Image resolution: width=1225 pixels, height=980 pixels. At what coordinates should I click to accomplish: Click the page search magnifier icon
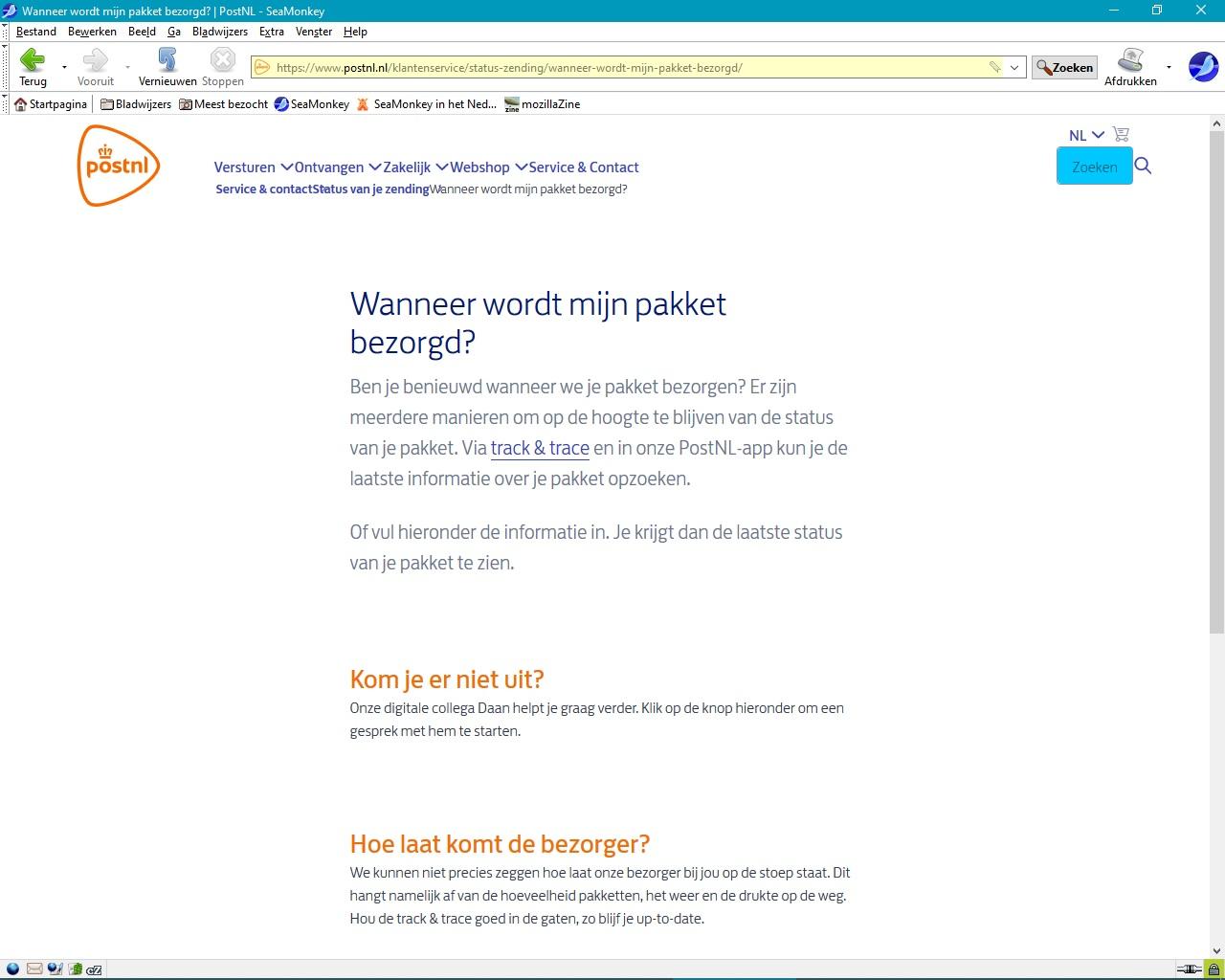coord(1143,166)
